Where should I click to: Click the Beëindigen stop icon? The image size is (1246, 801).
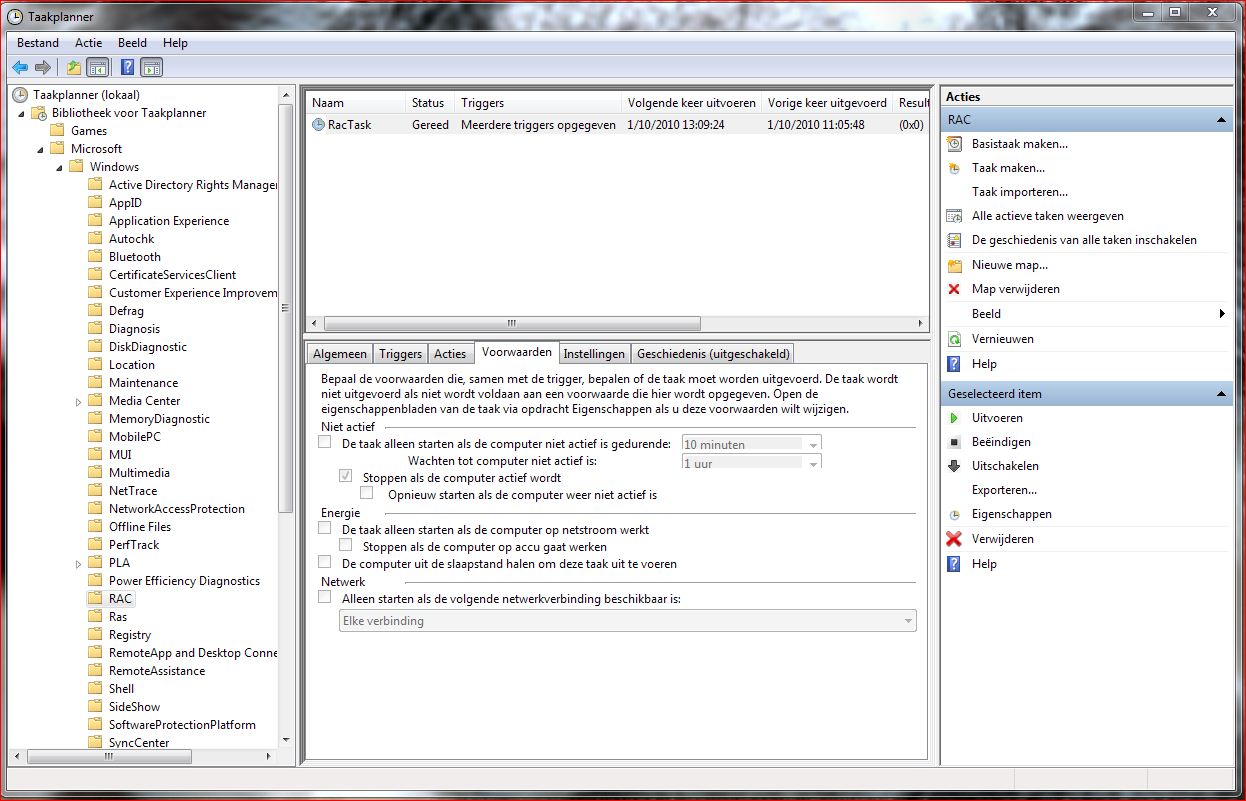pos(954,442)
